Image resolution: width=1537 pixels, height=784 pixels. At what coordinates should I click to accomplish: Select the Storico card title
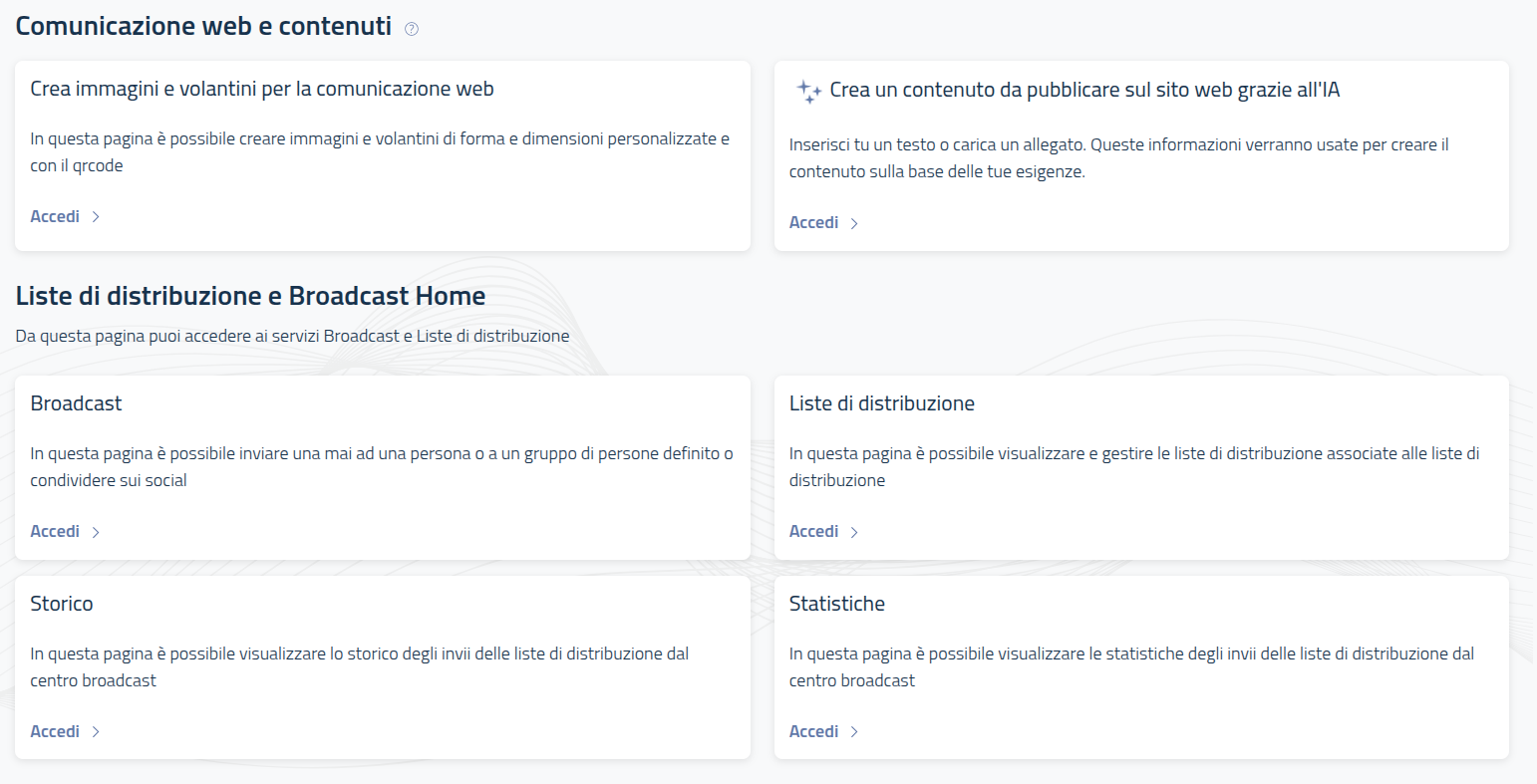pos(62,604)
